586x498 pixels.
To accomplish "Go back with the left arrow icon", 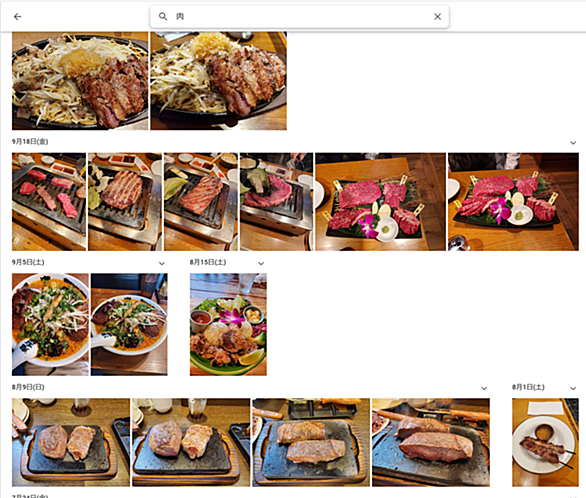I will point(18,16).
